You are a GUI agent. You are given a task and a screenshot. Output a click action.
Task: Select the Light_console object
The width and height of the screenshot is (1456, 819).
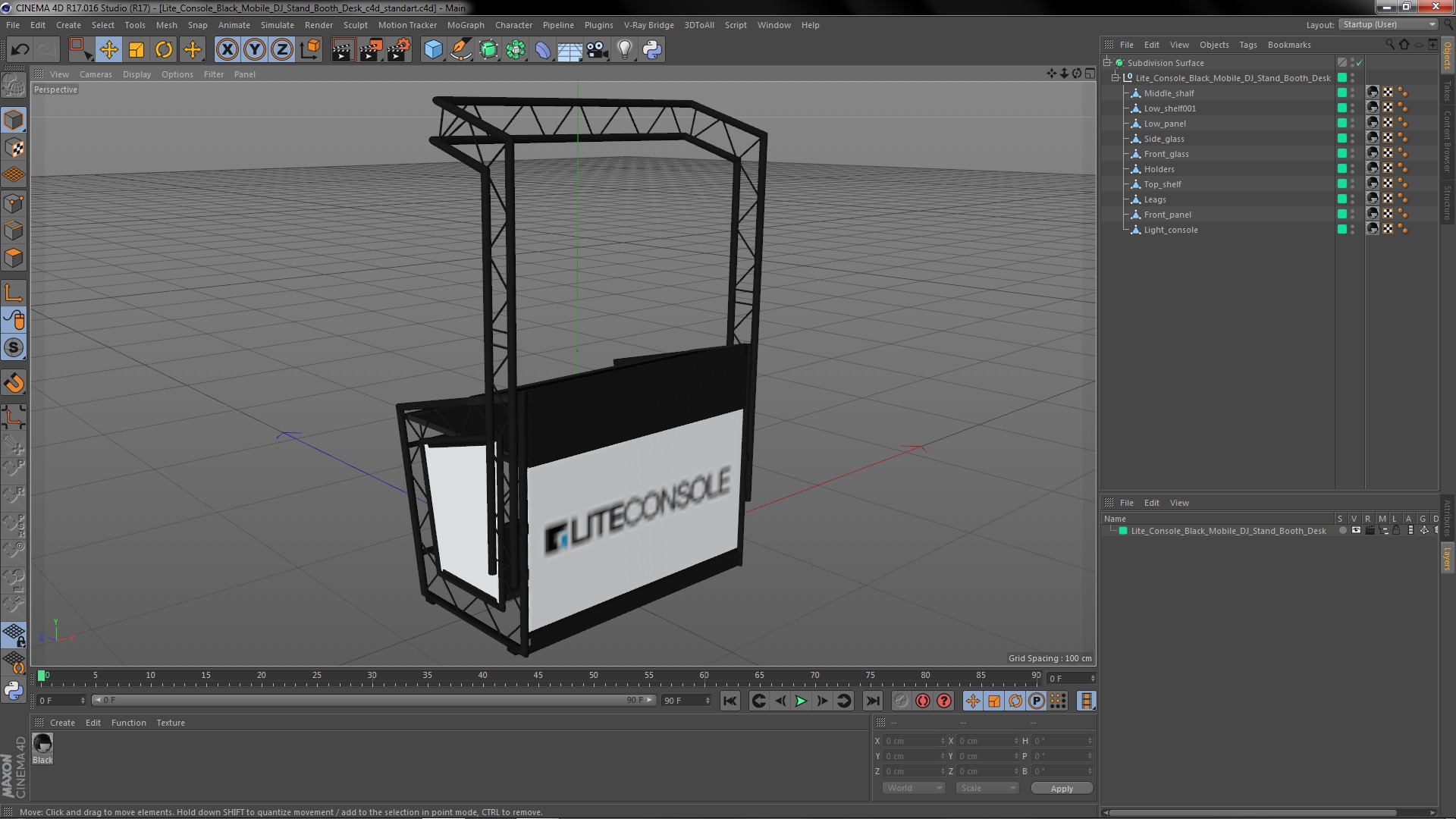click(1171, 230)
